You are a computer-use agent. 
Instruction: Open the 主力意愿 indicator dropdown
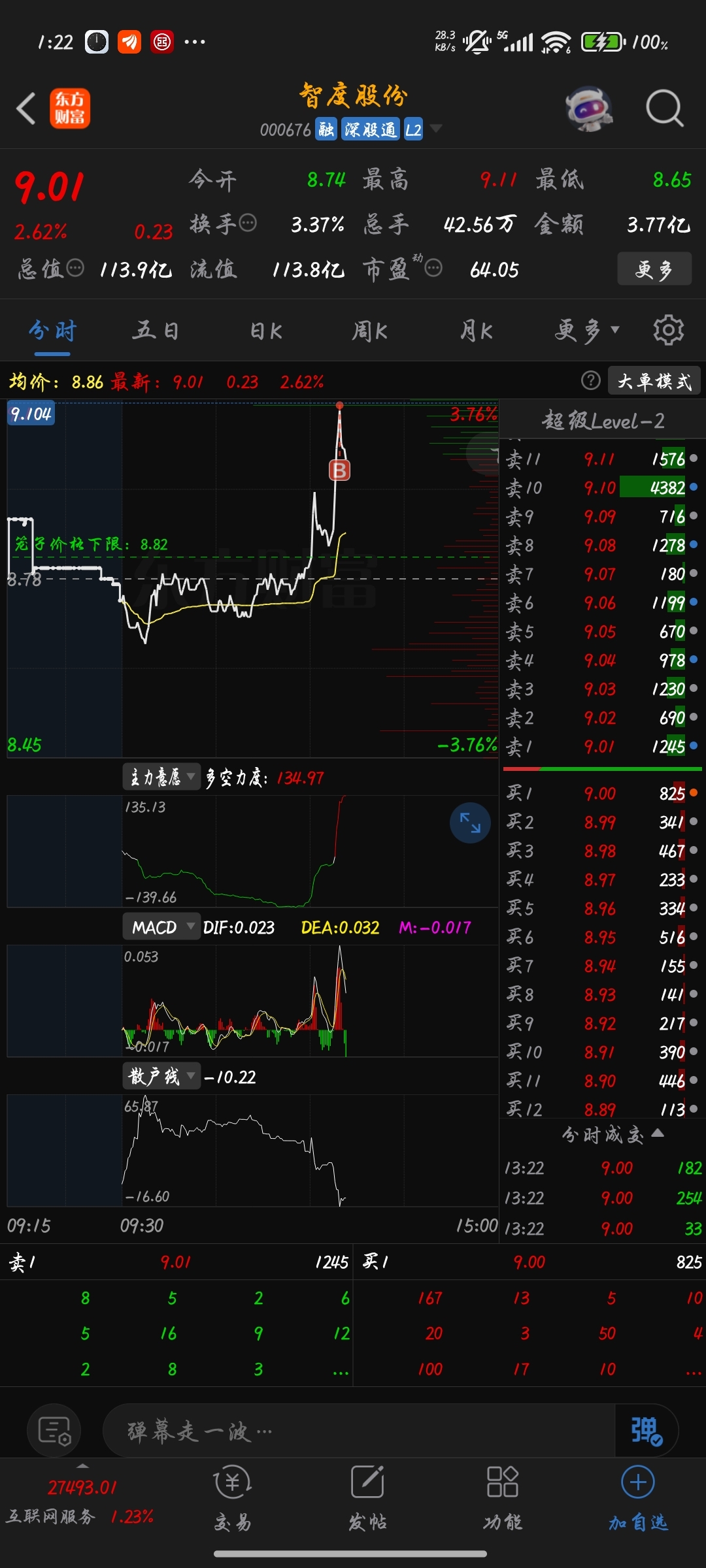click(161, 777)
